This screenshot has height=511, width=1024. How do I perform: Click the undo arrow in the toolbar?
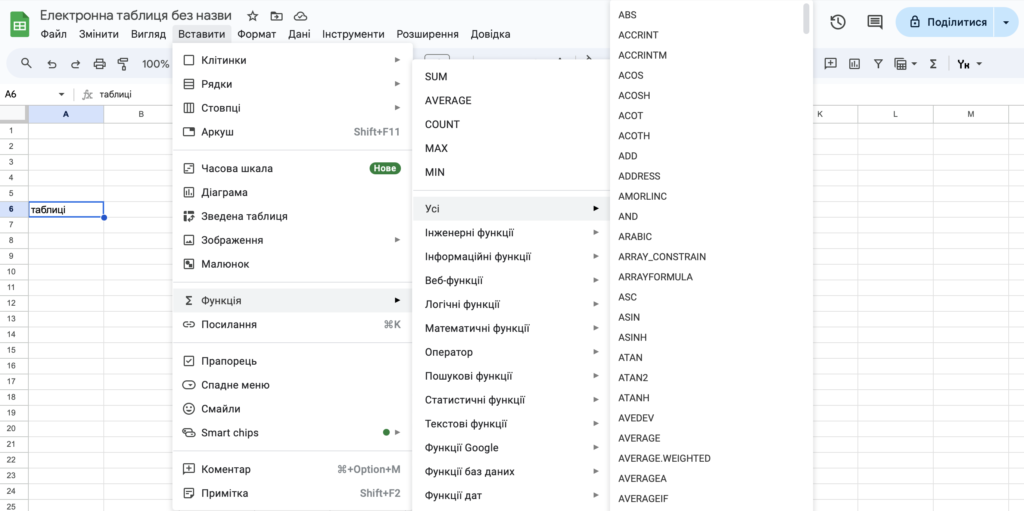[x=52, y=63]
